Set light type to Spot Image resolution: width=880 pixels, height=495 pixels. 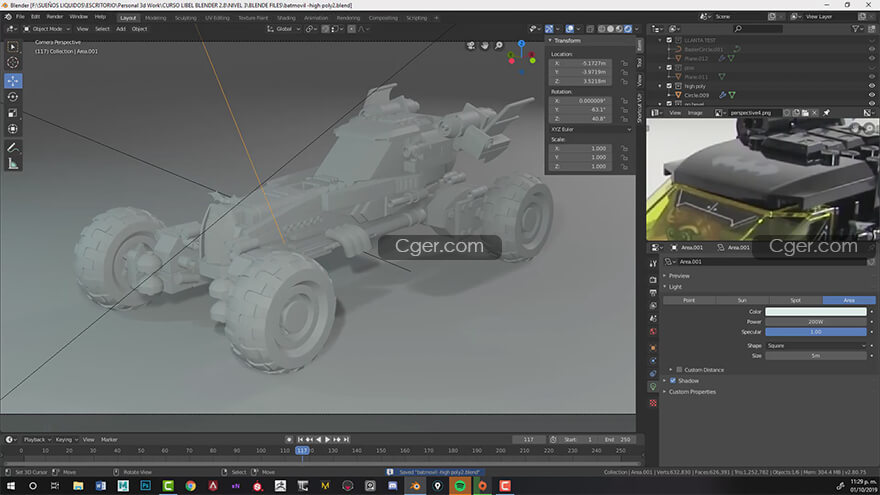[x=795, y=300]
